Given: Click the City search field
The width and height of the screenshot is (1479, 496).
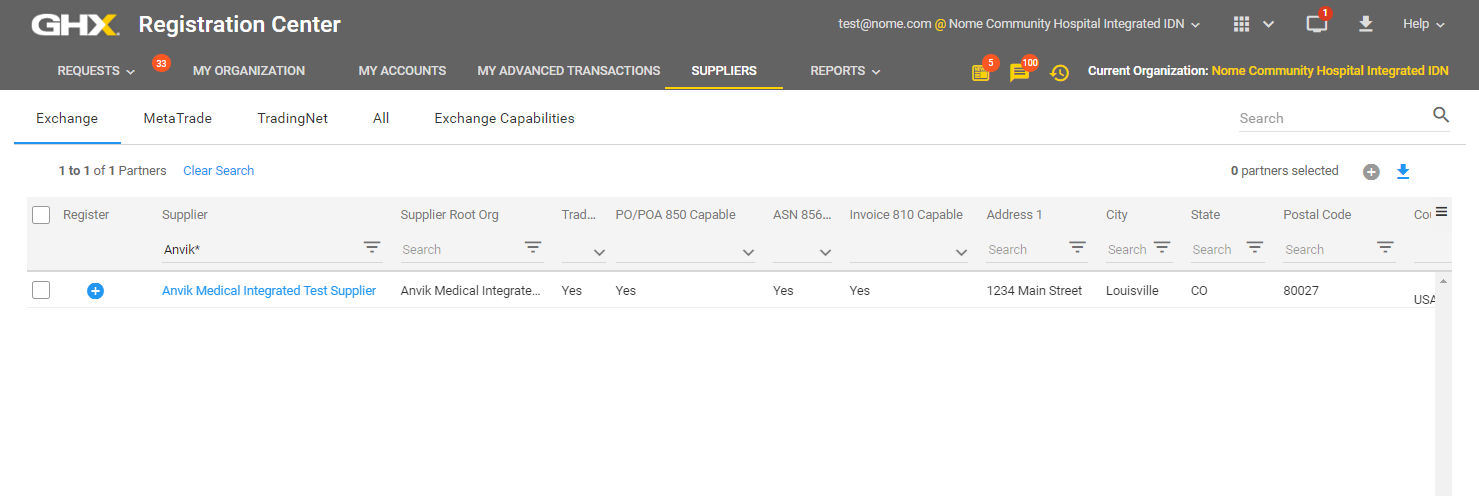Looking at the screenshot, I should pyautogui.click(x=1128, y=250).
